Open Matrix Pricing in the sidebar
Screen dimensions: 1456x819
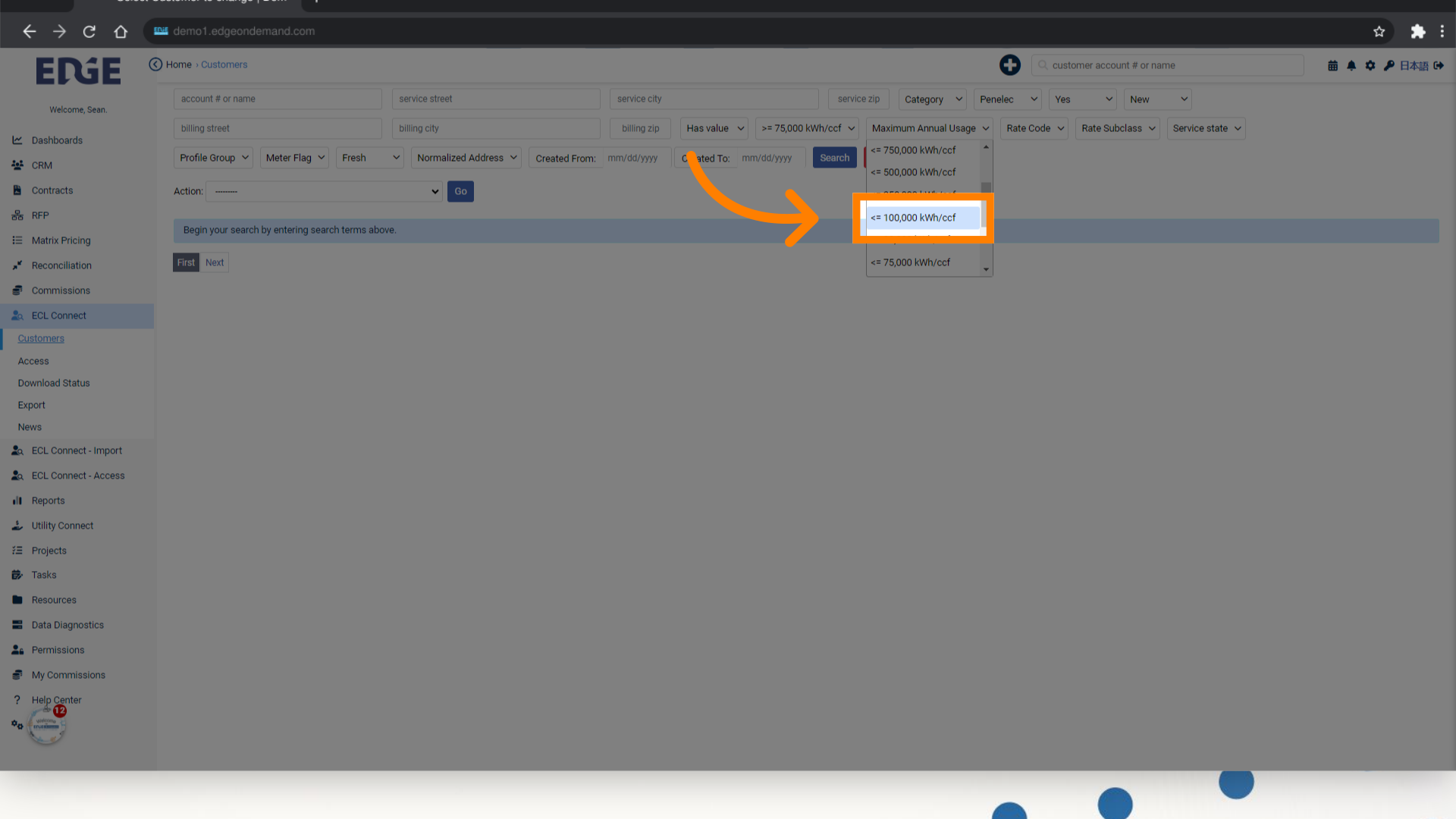point(61,240)
